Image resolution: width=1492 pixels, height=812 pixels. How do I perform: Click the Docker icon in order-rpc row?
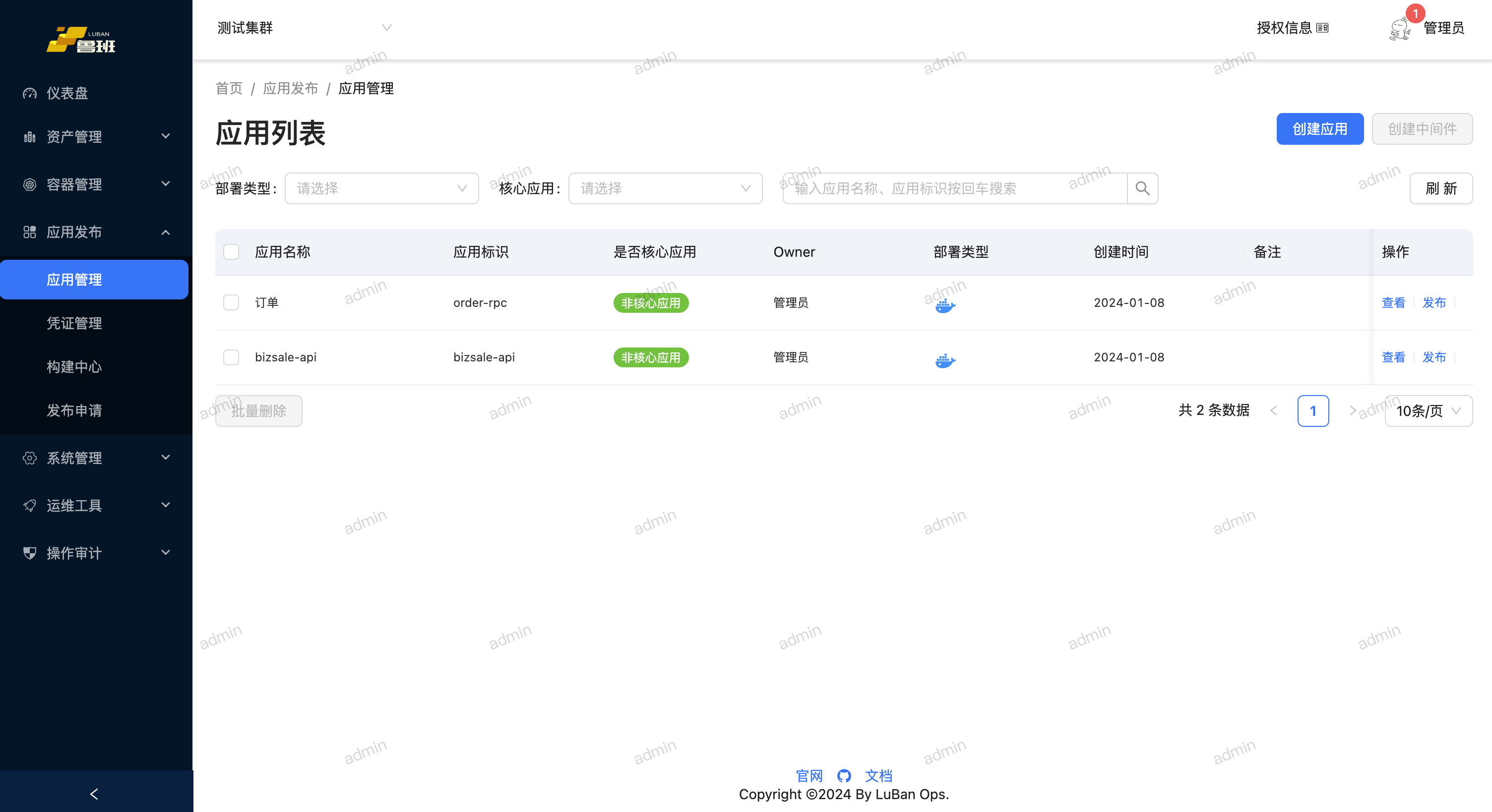coord(945,304)
